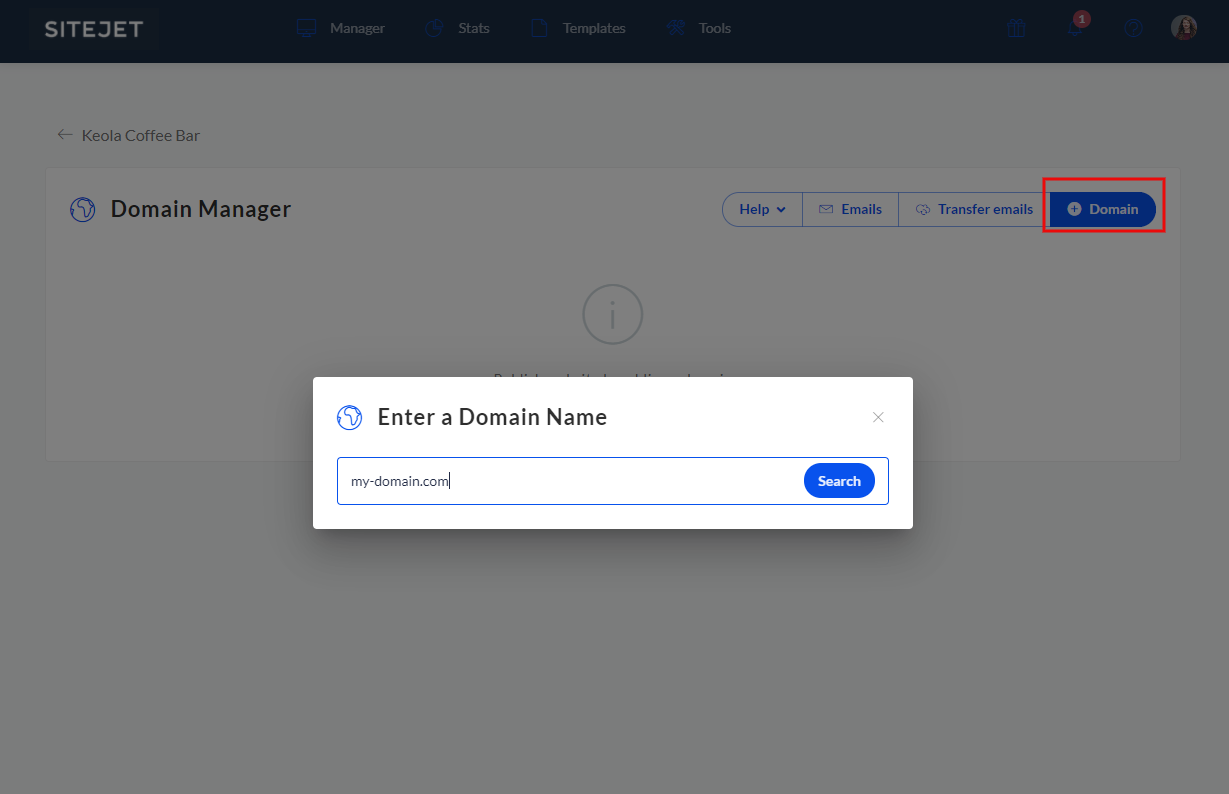This screenshot has height=794, width=1229.
Task: Click the globe icon in the dialog title
Action: (349, 417)
